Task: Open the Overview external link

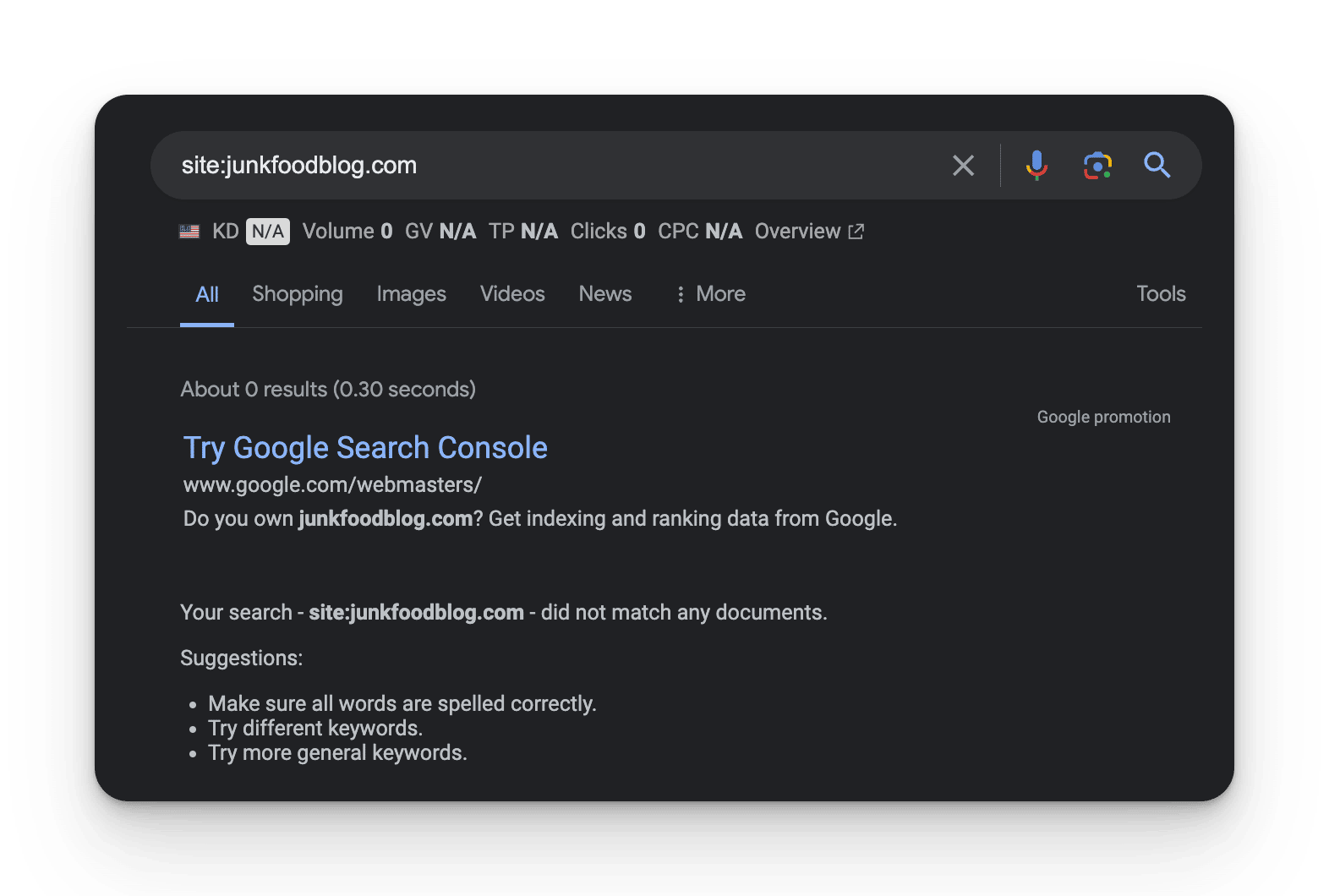Action: 809,232
